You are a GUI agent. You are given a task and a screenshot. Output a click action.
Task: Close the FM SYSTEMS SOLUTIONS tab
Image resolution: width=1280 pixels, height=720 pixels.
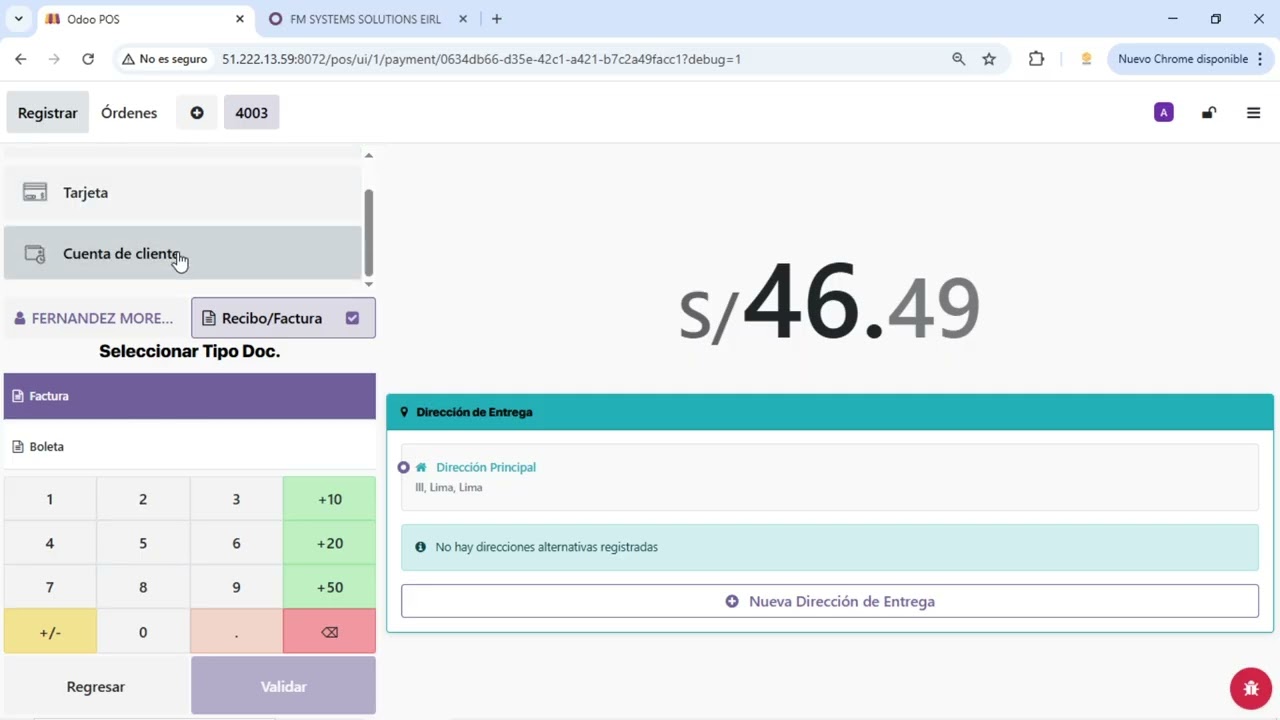463,19
